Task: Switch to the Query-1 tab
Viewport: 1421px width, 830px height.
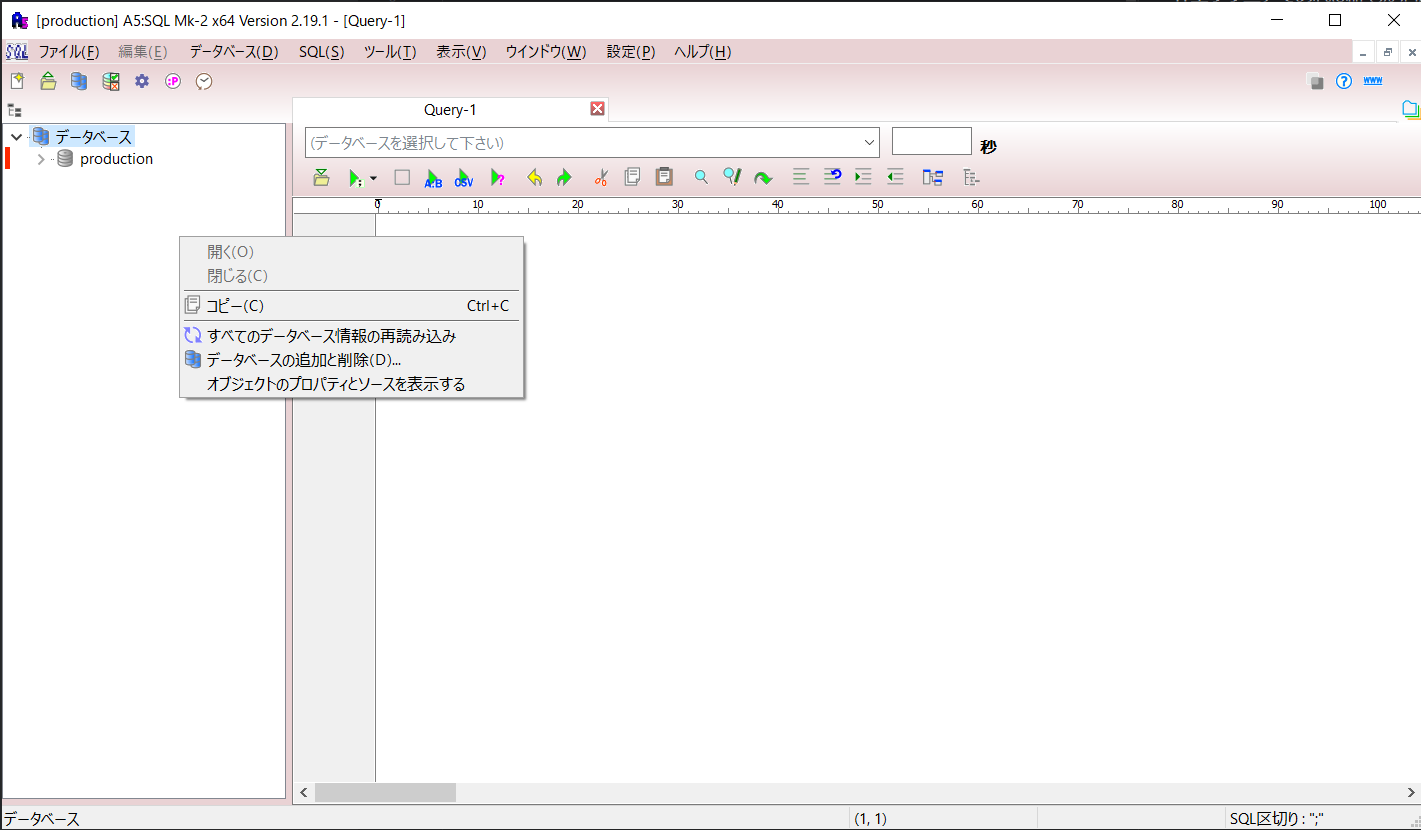Action: 450,110
